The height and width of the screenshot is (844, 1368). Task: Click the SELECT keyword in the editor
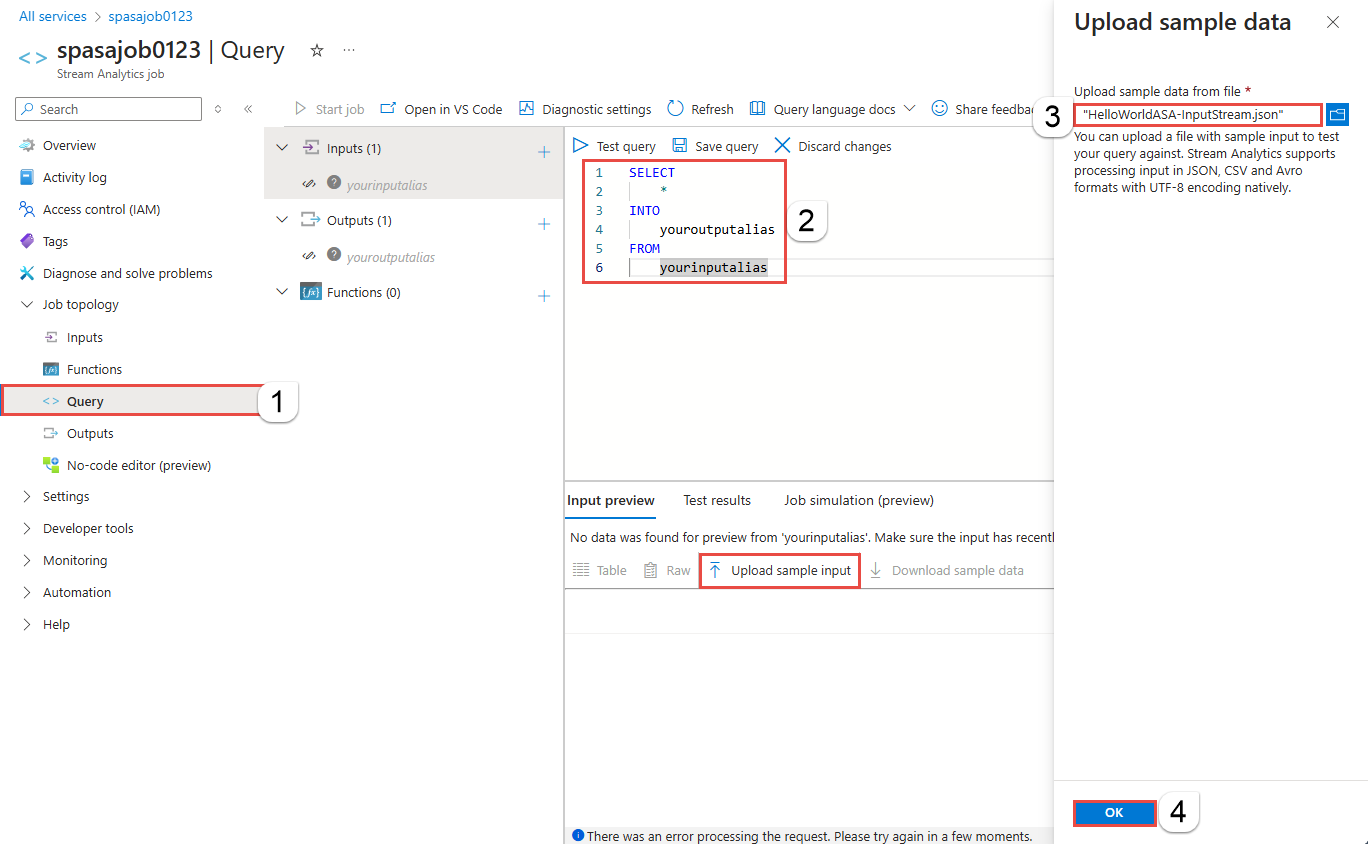point(652,172)
